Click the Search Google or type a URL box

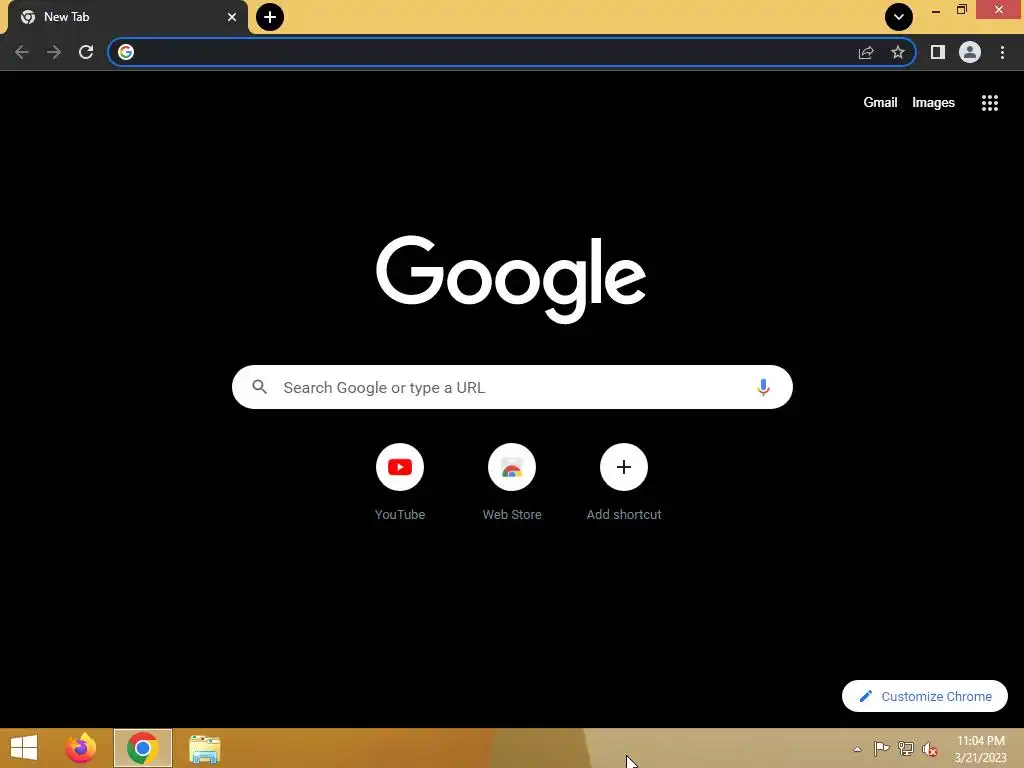[x=512, y=387]
